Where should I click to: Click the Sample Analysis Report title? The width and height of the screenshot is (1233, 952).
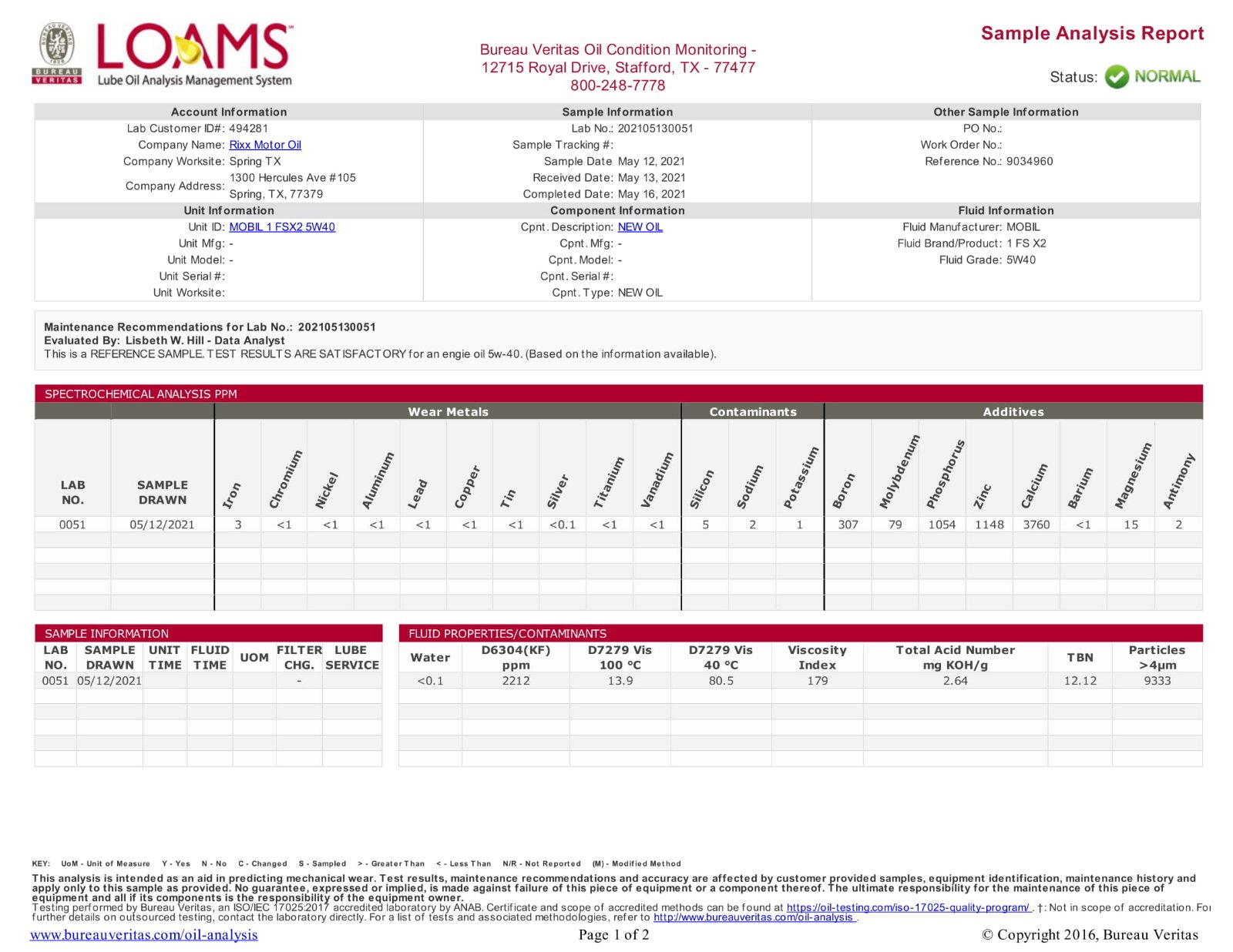tap(1092, 33)
